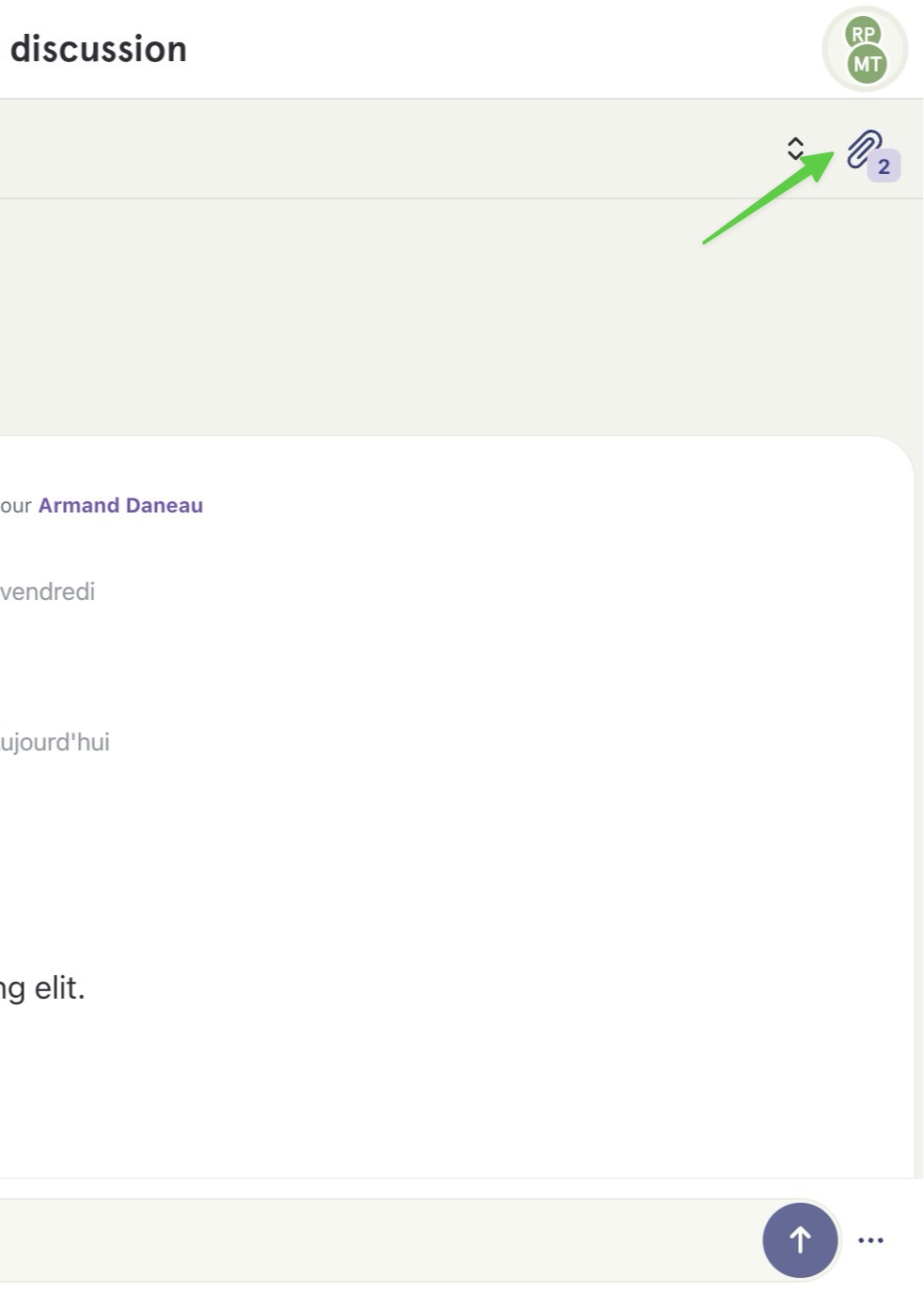Open the attachments paperclip icon
The image size is (924, 1309).
pos(863,150)
